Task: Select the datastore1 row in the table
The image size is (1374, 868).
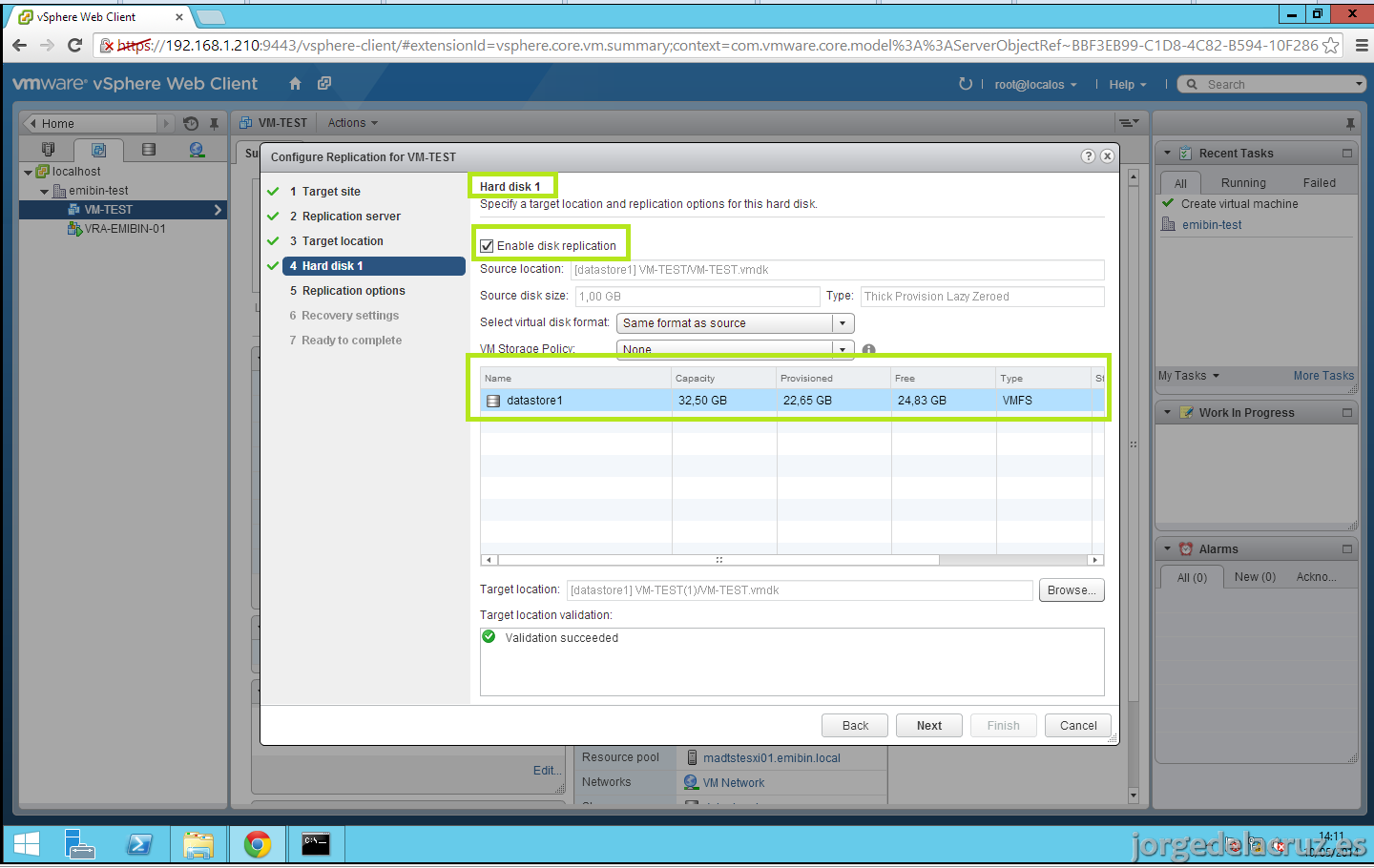Action: (x=792, y=401)
